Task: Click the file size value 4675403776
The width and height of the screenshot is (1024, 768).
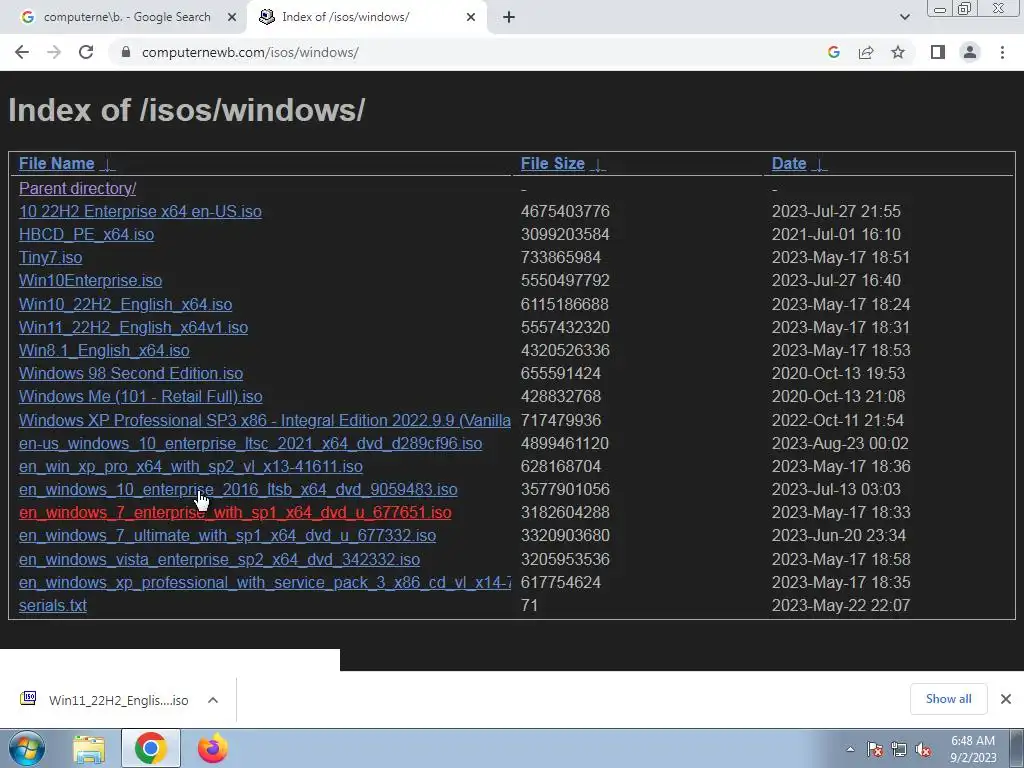Action: point(565,212)
